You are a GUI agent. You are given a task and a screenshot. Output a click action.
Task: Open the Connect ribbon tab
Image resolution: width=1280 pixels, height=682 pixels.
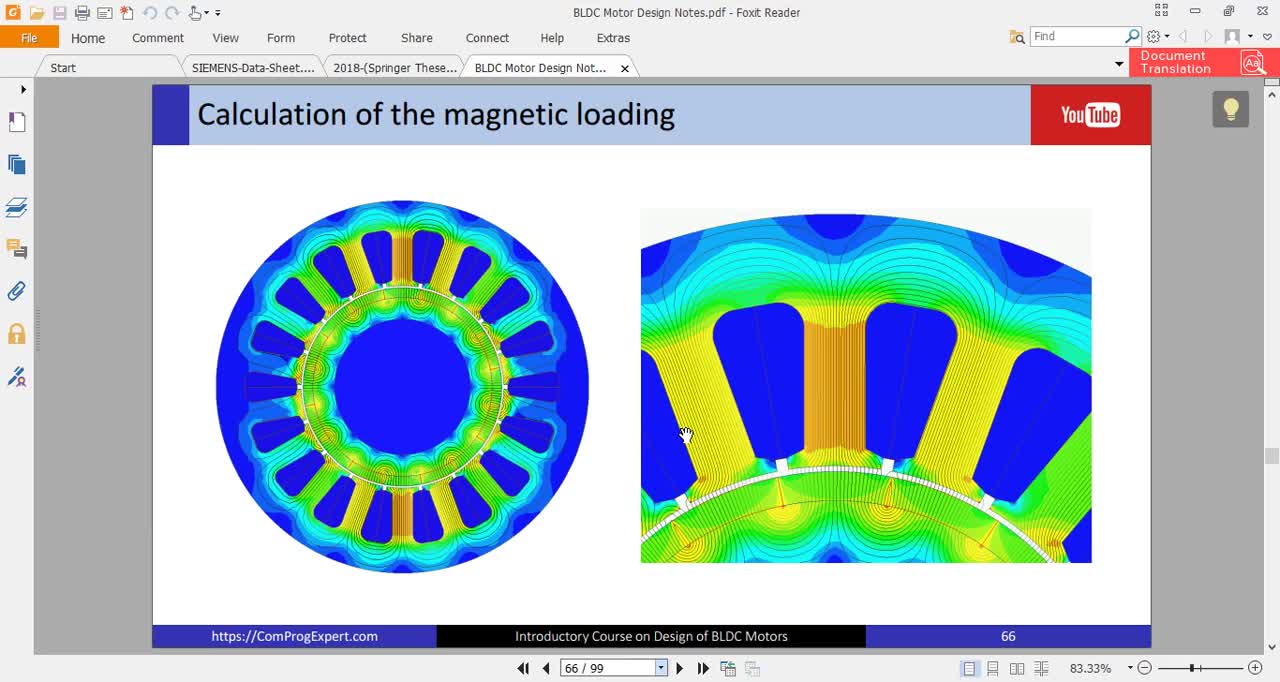point(488,38)
